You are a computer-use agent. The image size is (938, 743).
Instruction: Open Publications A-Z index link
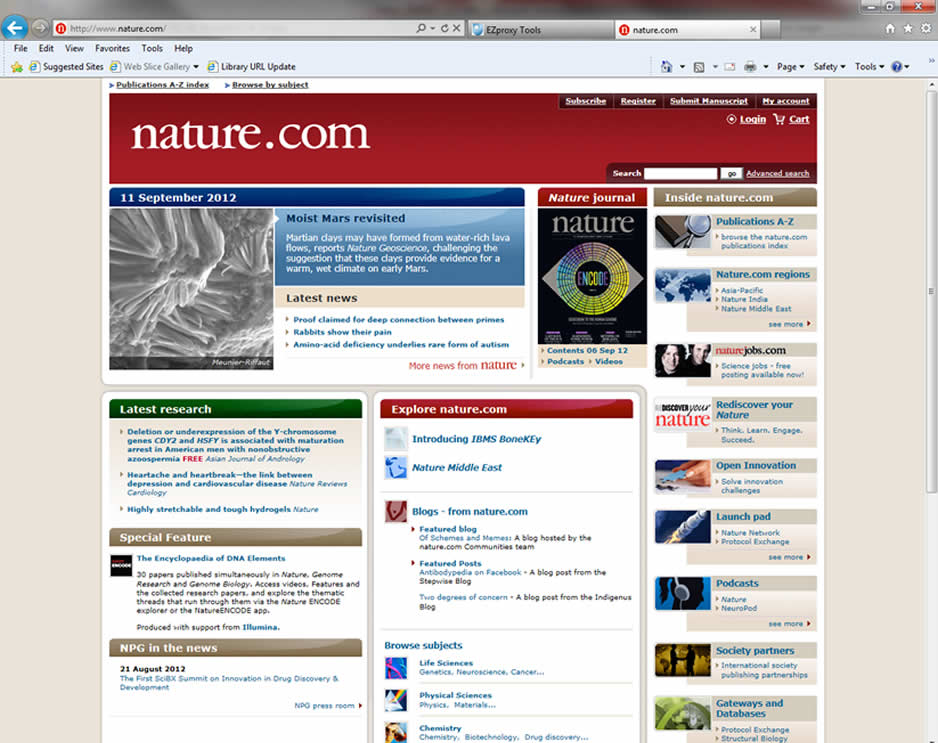tap(163, 85)
